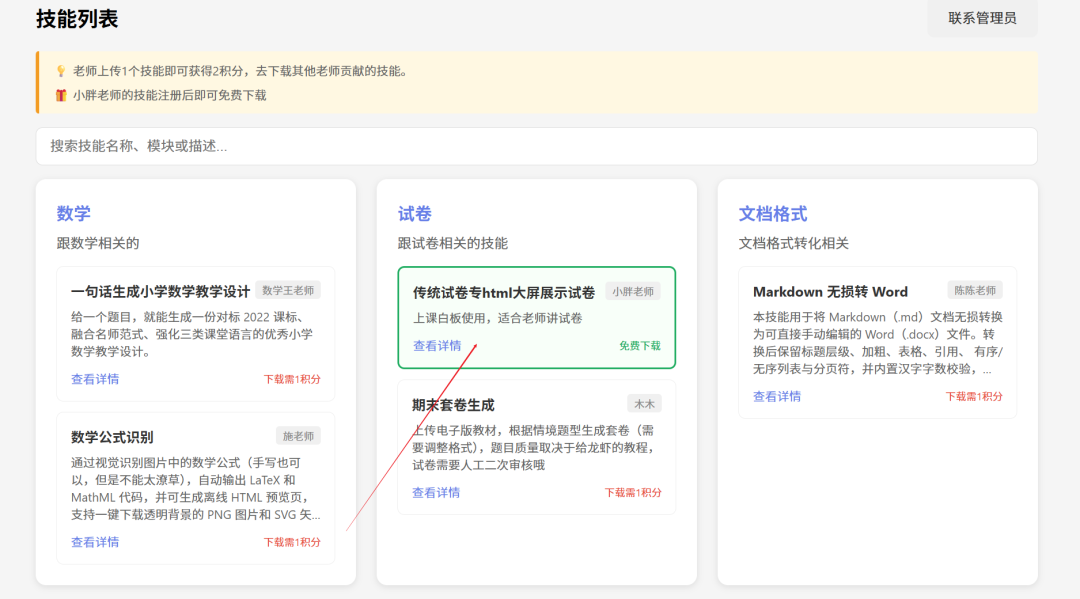This screenshot has height=599, width=1080.
Task: Select the 传统试卷专html大屏展示试卷 card title
Action: click(x=503, y=293)
